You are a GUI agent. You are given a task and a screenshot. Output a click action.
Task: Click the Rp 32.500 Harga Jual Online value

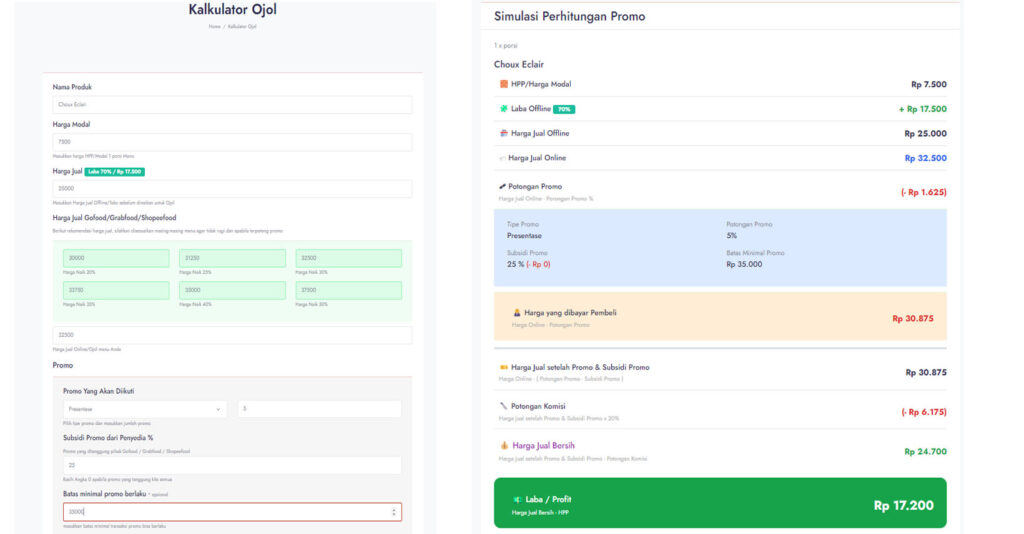point(925,158)
